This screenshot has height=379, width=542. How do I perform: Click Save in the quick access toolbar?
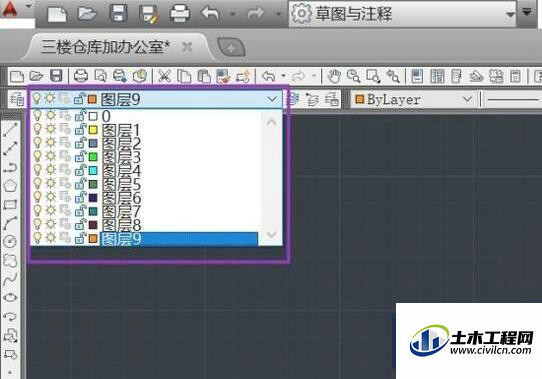[x=118, y=14]
